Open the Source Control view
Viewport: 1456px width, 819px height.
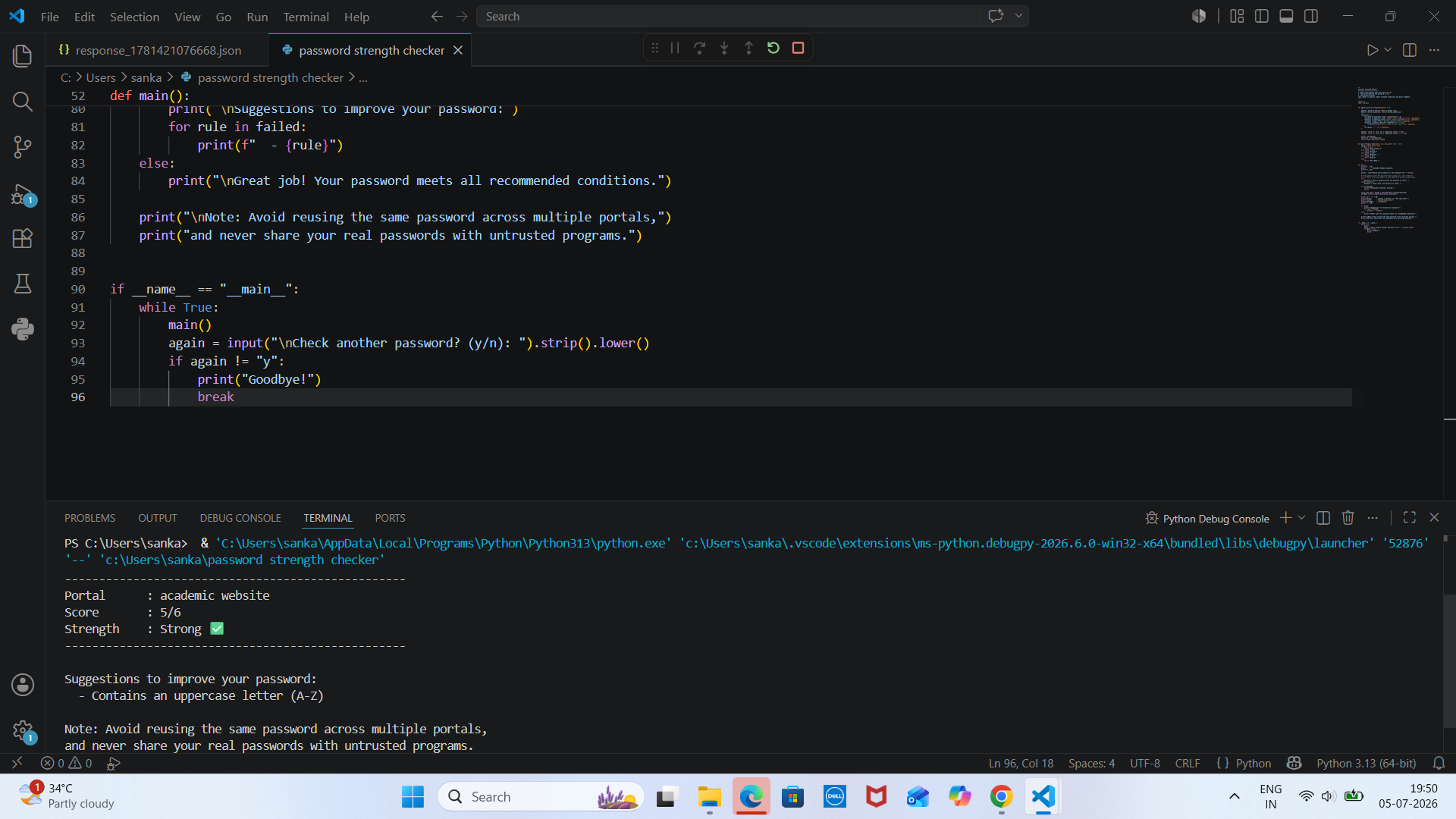point(23,147)
